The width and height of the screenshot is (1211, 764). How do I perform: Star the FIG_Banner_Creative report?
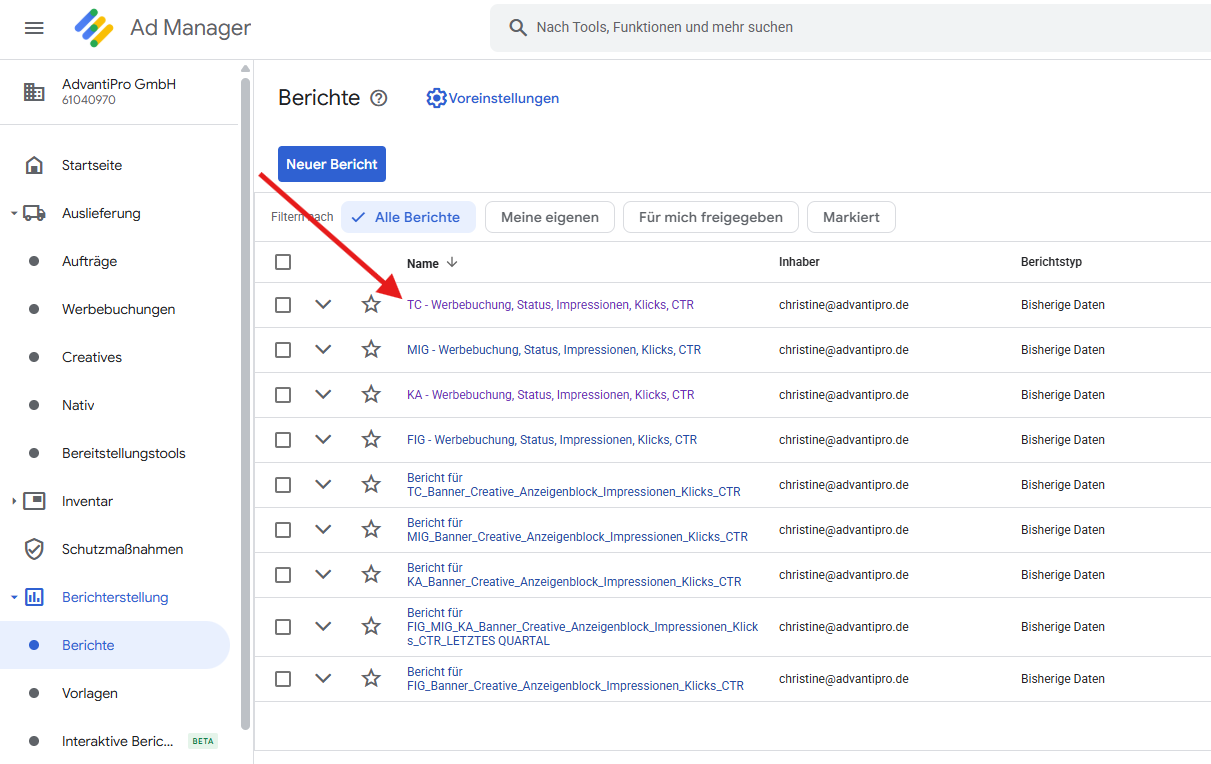click(371, 678)
